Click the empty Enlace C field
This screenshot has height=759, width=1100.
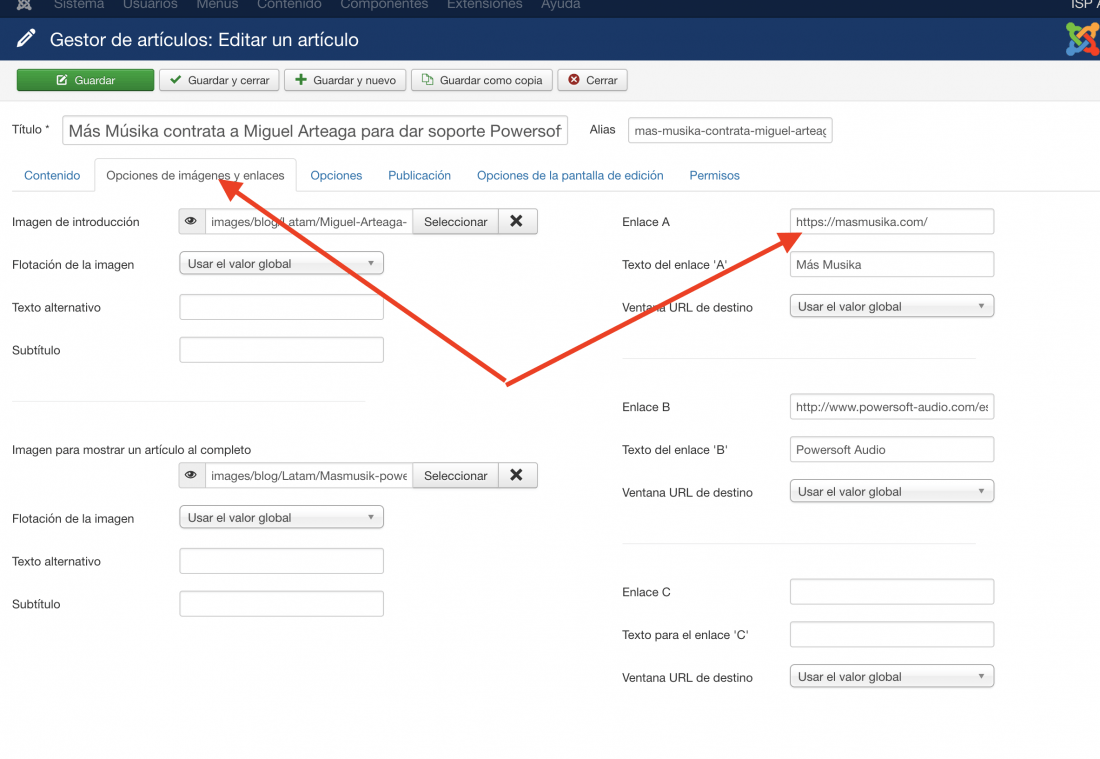(x=892, y=591)
